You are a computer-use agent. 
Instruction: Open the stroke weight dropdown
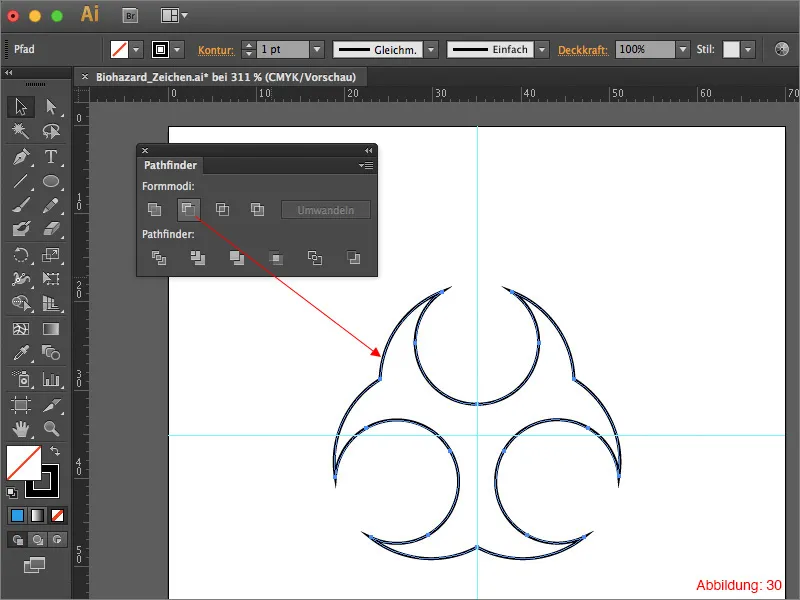(317, 49)
